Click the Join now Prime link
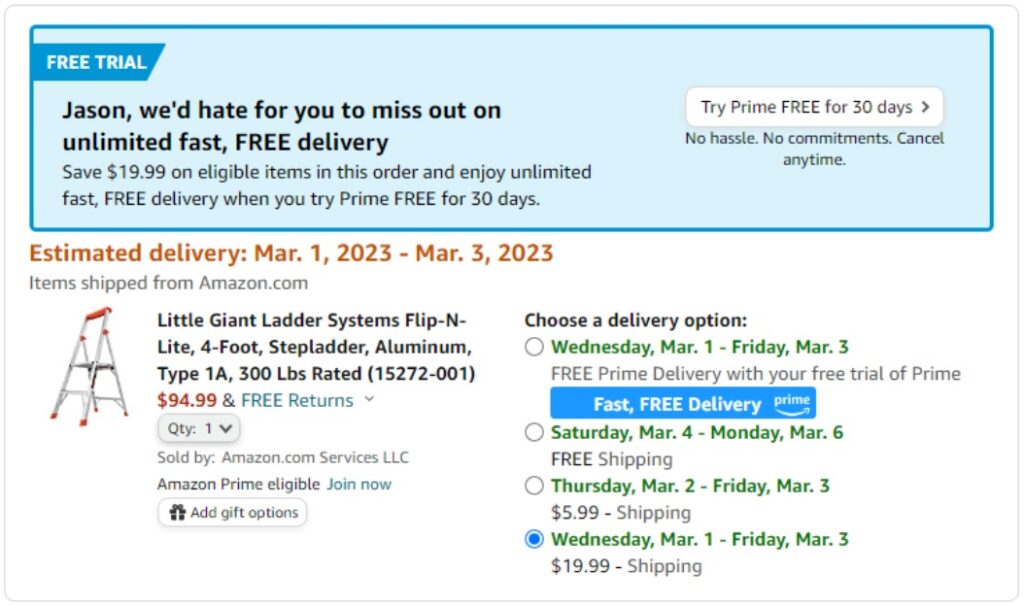Screen dimensions: 1024x605 (x=359, y=484)
